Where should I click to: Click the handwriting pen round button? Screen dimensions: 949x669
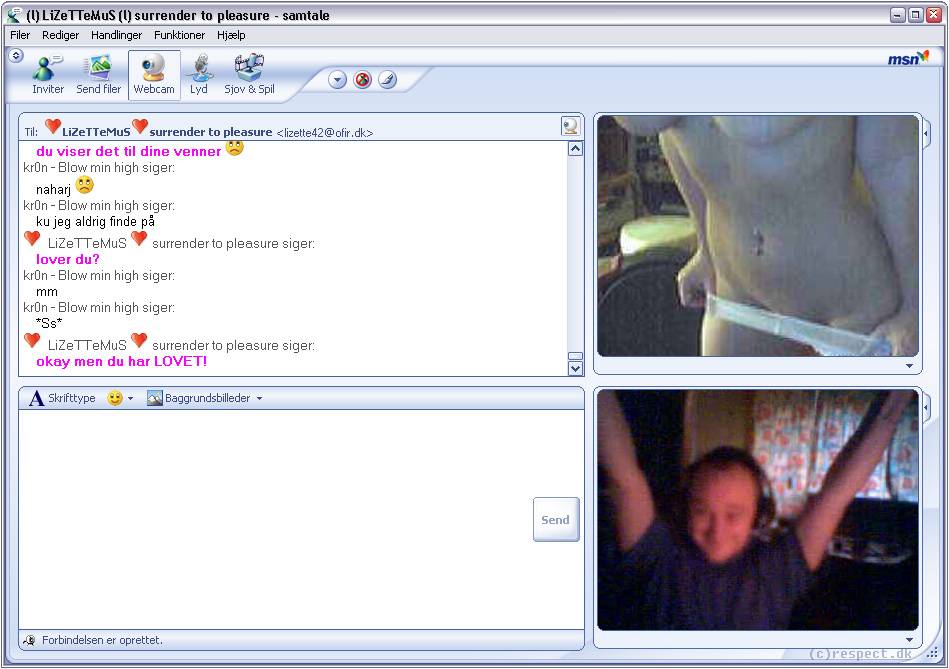pyautogui.click(x=387, y=79)
